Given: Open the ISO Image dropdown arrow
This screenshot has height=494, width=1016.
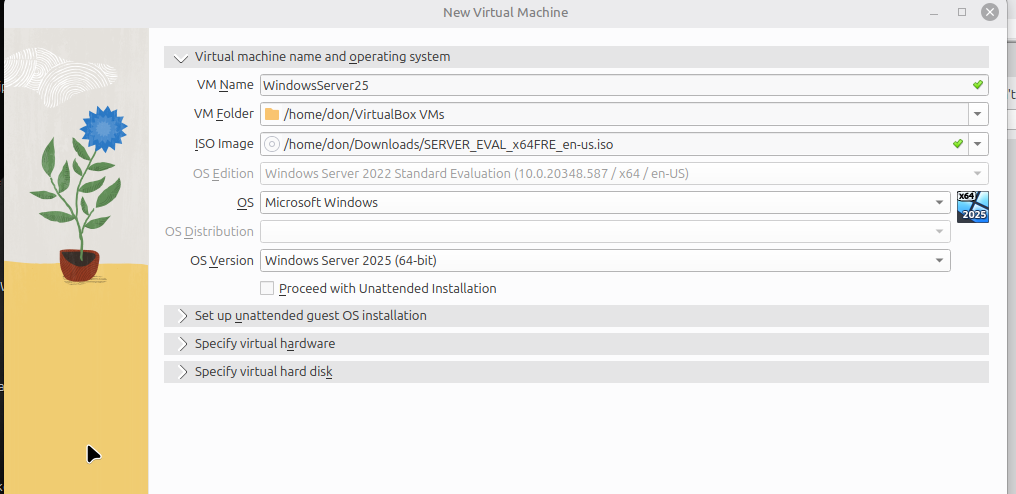Looking at the screenshot, I should [x=978, y=144].
